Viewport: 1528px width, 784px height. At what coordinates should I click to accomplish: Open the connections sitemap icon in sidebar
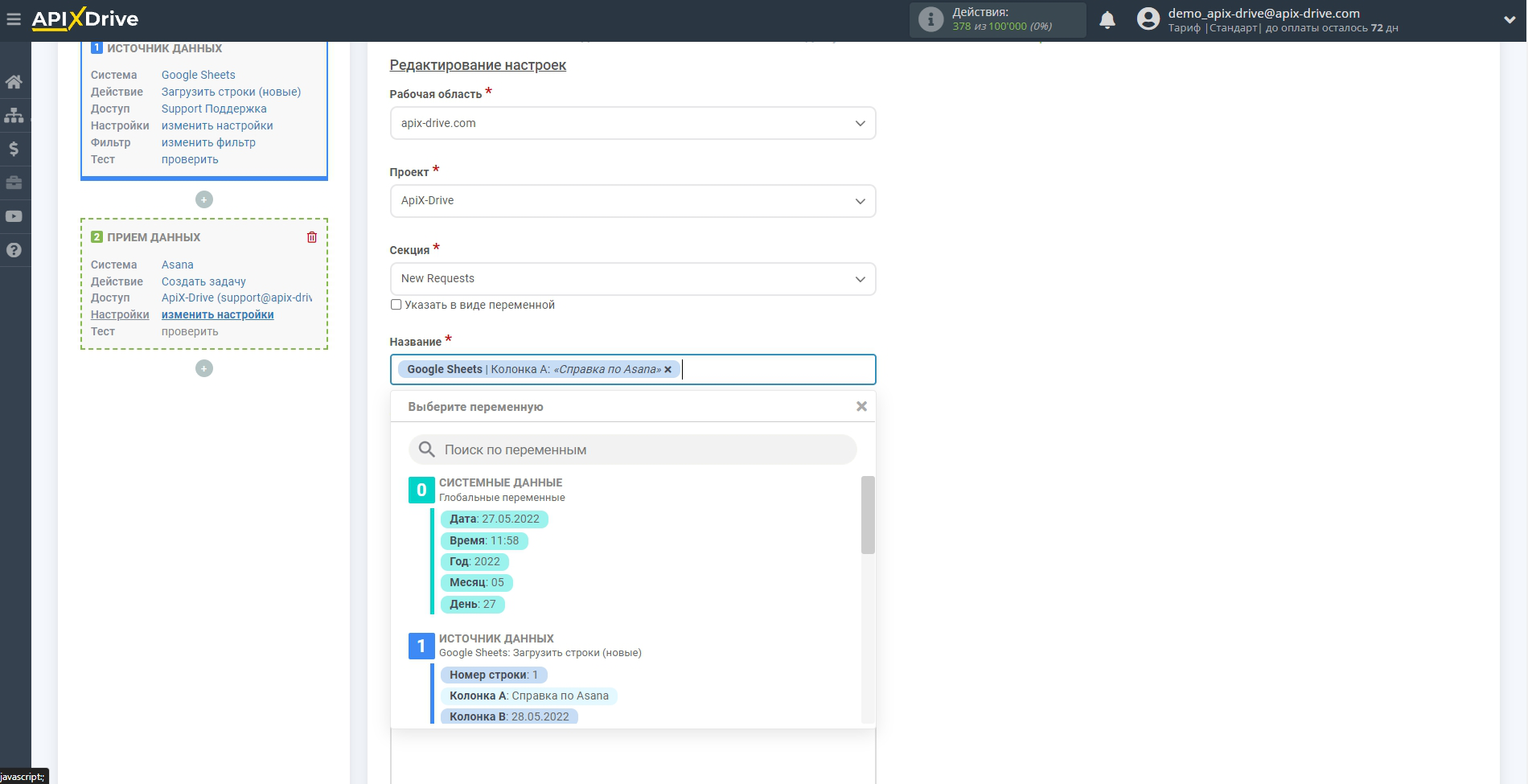pyautogui.click(x=14, y=115)
